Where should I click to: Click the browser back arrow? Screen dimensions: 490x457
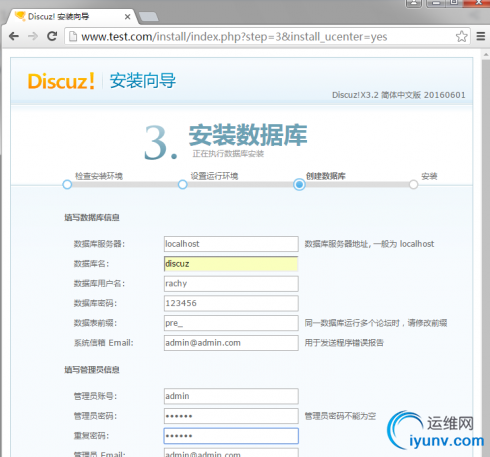[14, 36]
